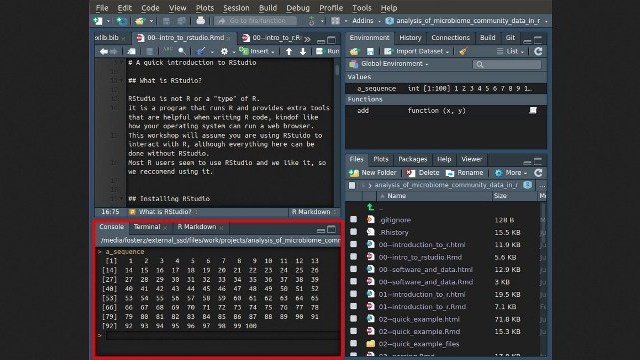The height and width of the screenshot is (360, 640).
Task: Switch to the History tab
Action: 410,38
